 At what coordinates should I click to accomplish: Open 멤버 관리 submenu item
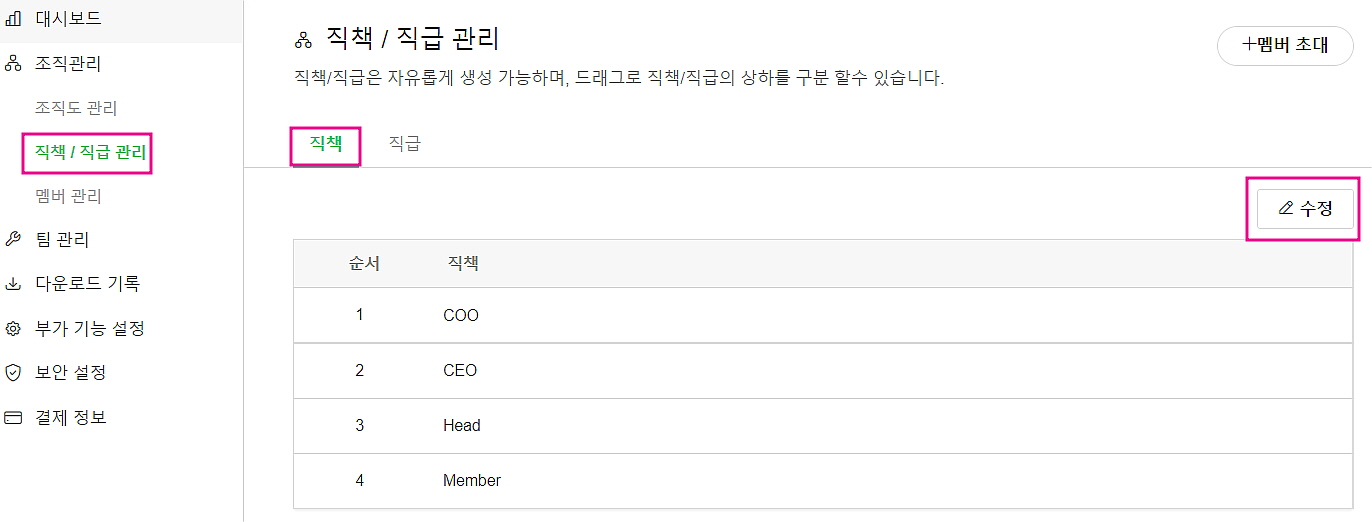(x=68, y=196)
